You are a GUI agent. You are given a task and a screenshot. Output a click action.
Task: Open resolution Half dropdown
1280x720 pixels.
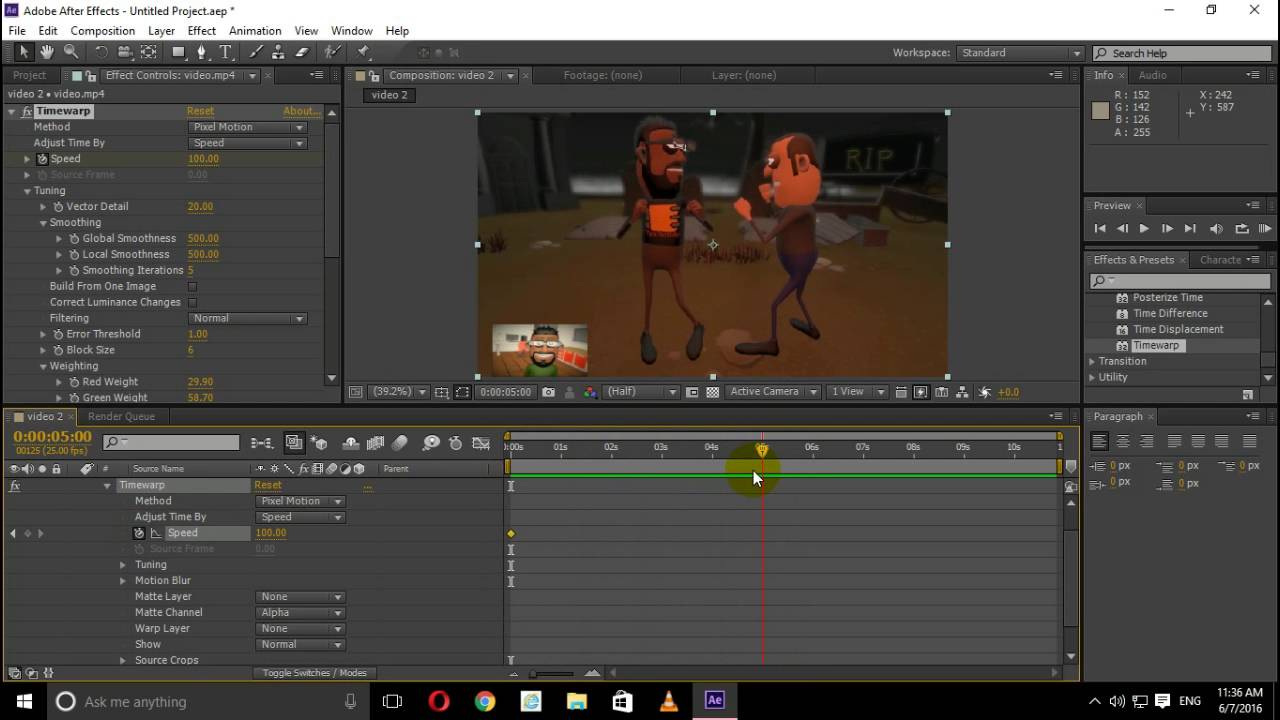pos(641,392)
